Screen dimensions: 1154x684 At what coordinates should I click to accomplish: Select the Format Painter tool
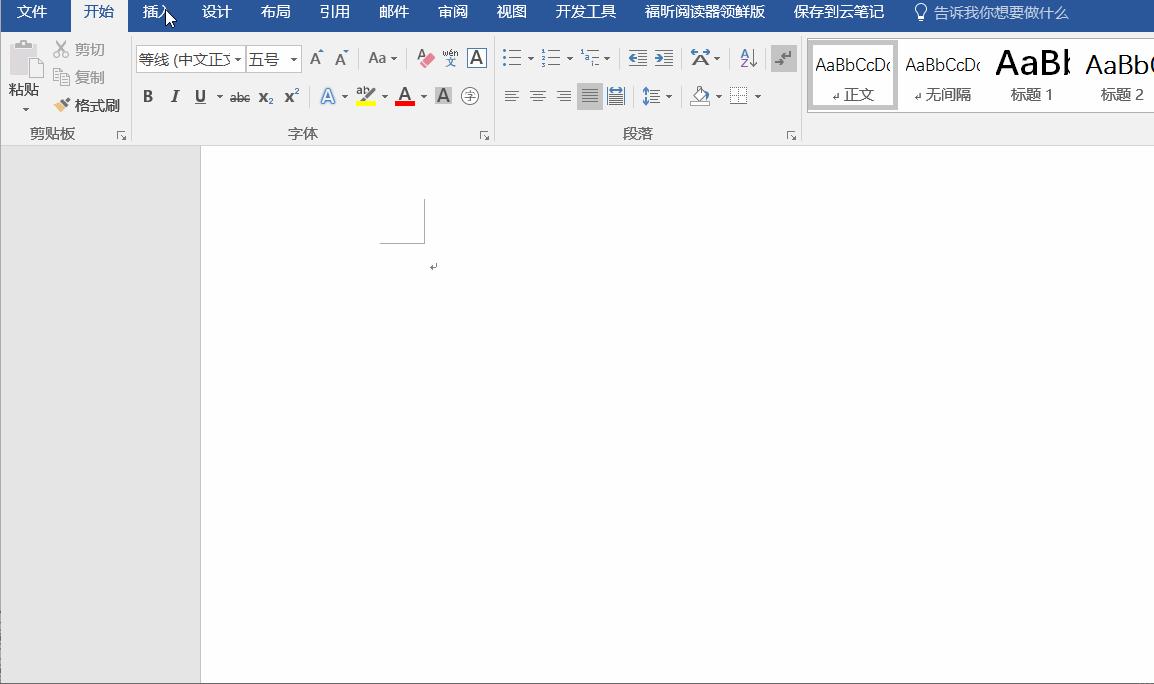[x=87, y=105]
